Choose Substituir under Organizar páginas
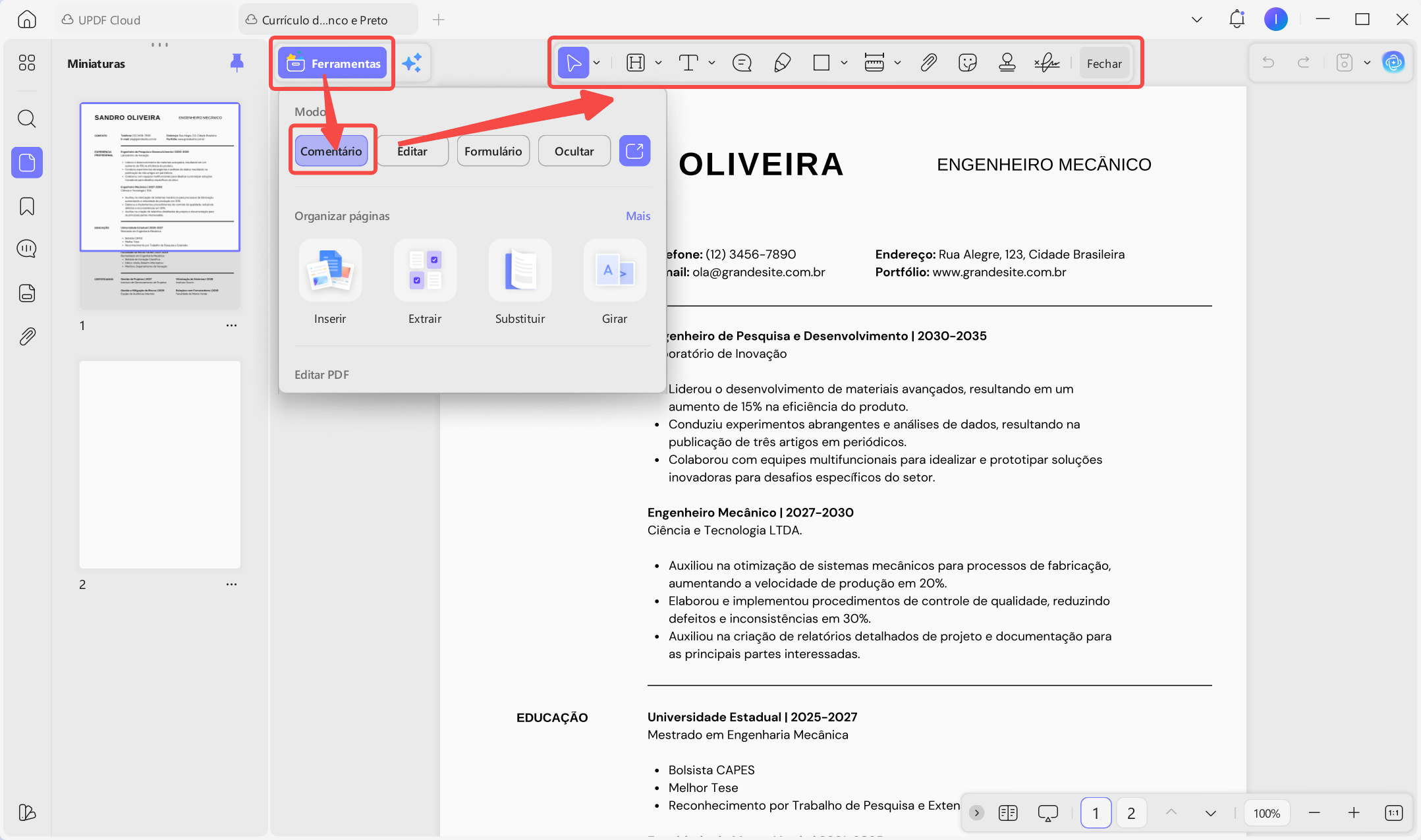Image resolution: width=1421 pixels, height=840 pixels. [520, 282]
